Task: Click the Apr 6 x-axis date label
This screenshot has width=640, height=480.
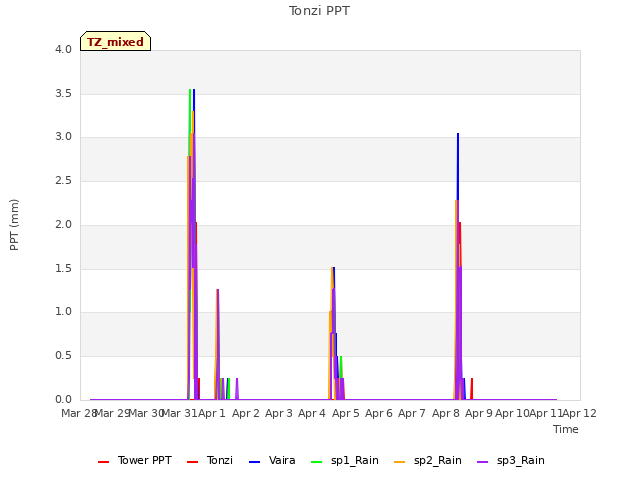Action: [379, 413]
